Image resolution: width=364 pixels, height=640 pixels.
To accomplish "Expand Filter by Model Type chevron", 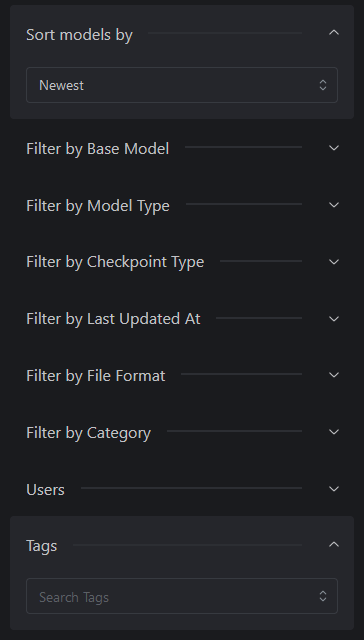I will tap(334, 204).
